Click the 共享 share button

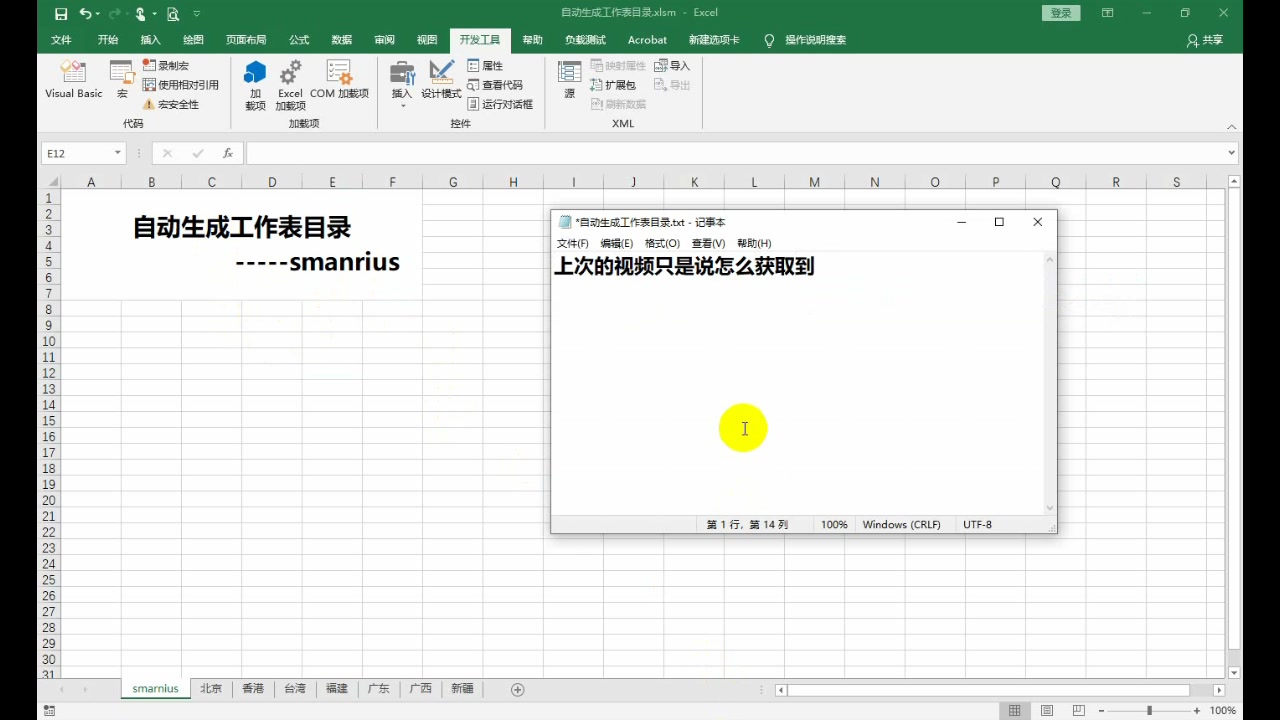pyautogui.click(x=1205, y=40)
